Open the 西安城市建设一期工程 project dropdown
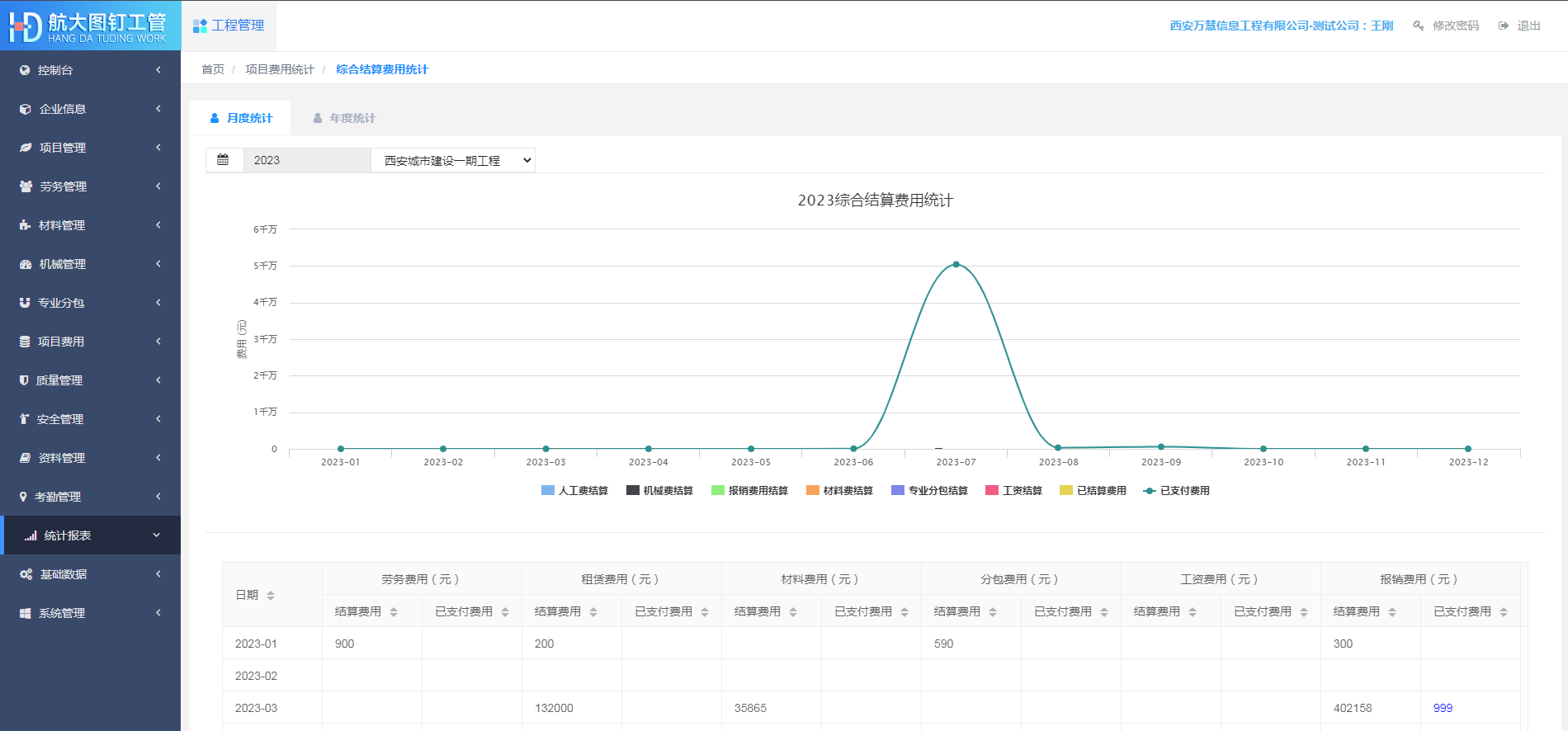This screenshot has height=731, width=1568. pos(453,160)
